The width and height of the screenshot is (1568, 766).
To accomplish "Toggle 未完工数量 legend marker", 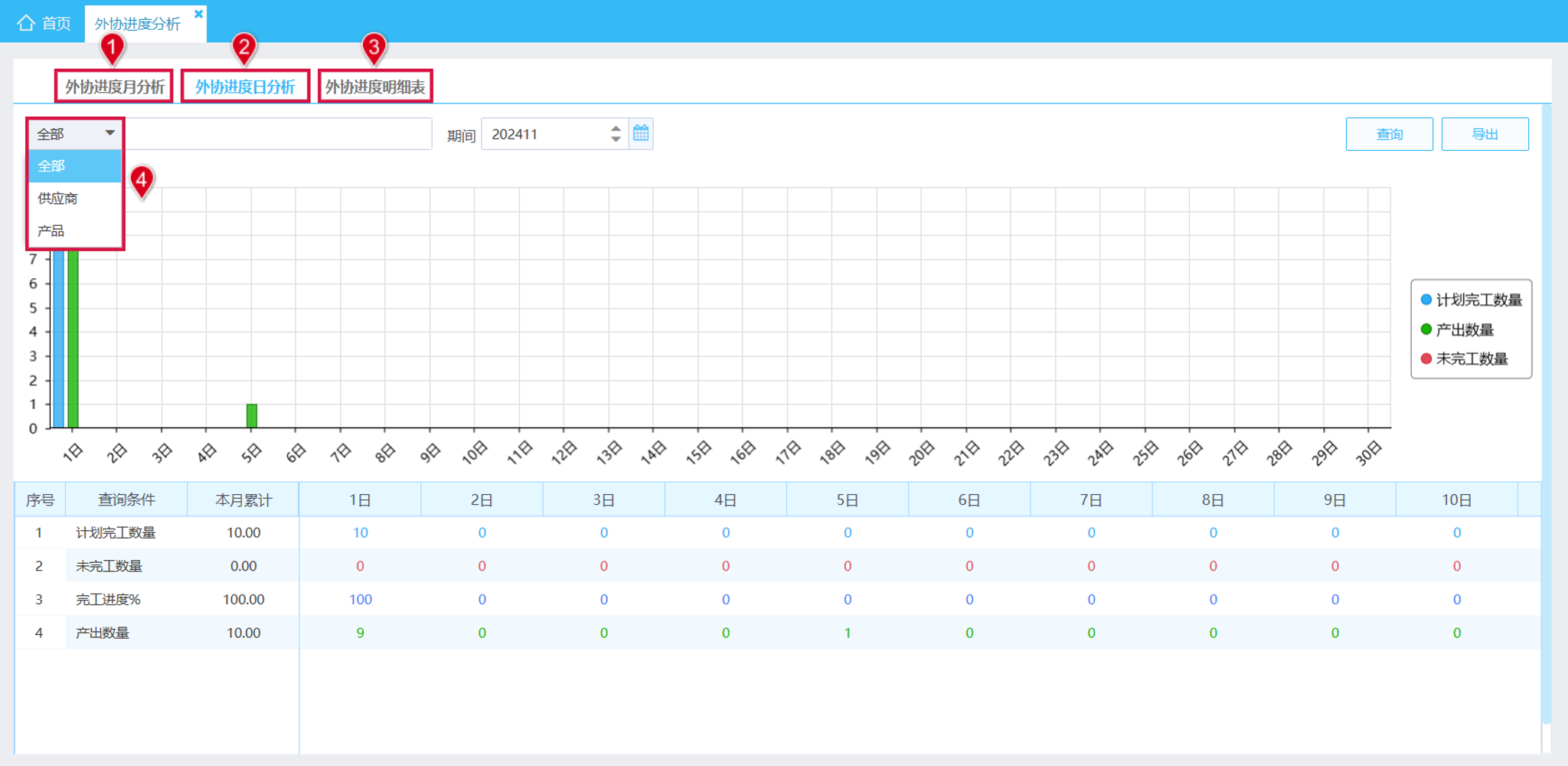I will pyautogui.click(x=1426, y=358).
